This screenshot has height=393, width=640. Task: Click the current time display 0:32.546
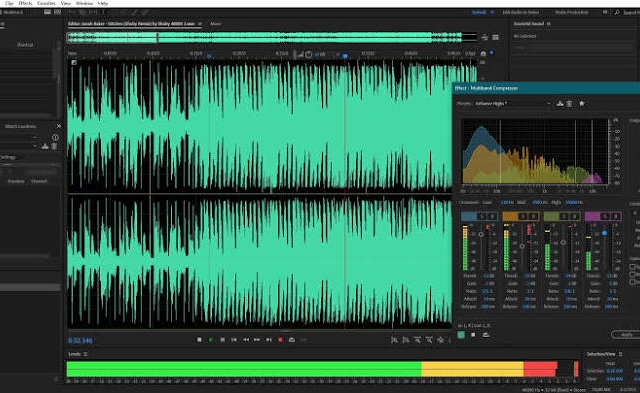(80, 340)
